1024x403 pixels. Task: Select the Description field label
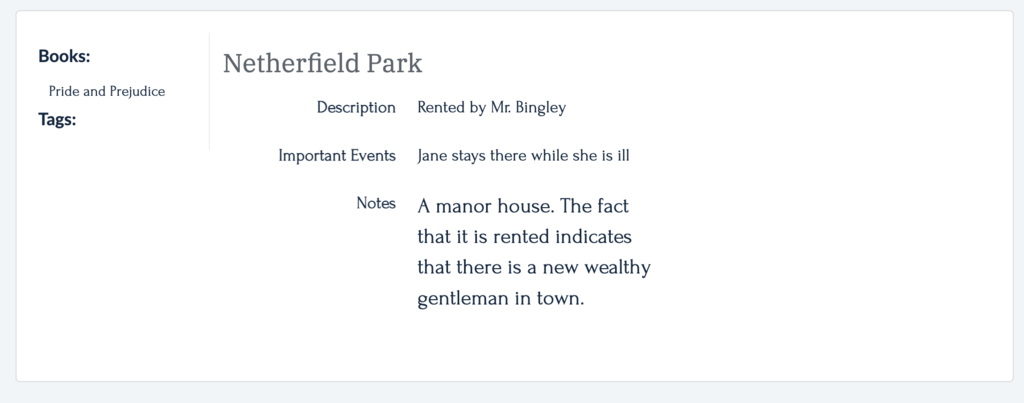tap(356, 107)
